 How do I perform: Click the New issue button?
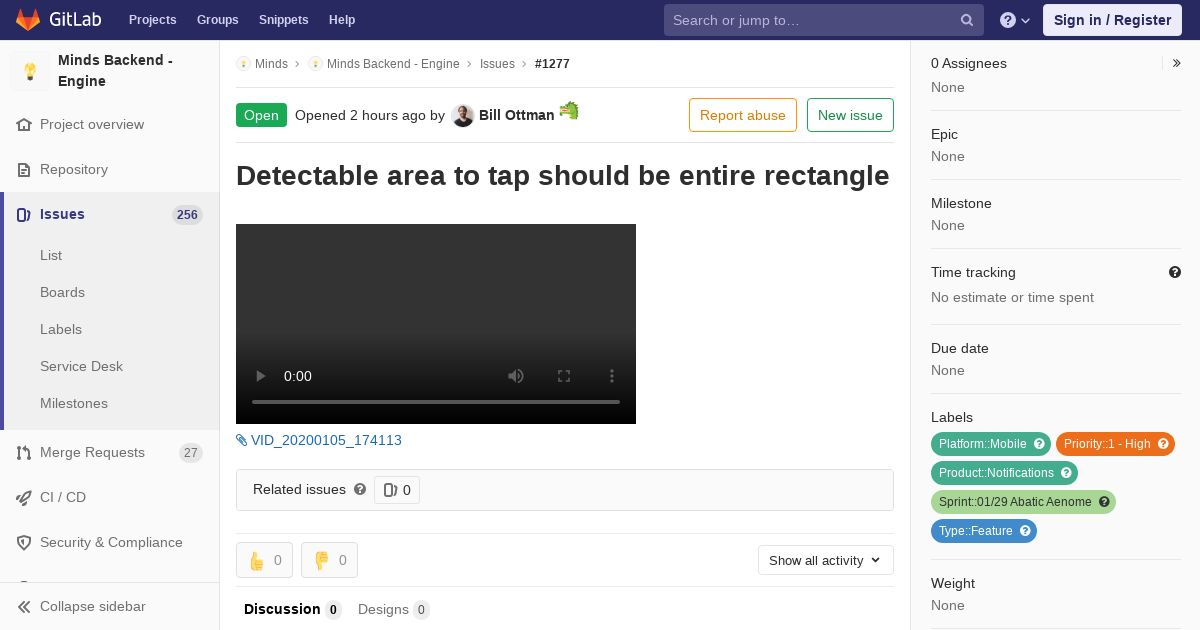pos(850,115)
